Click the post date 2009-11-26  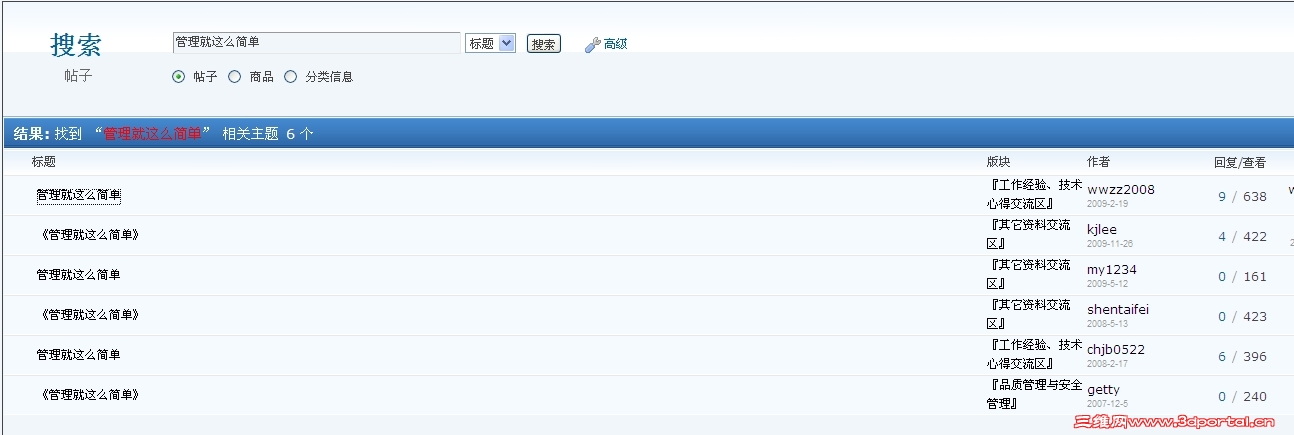click(x=1110, y=243)
